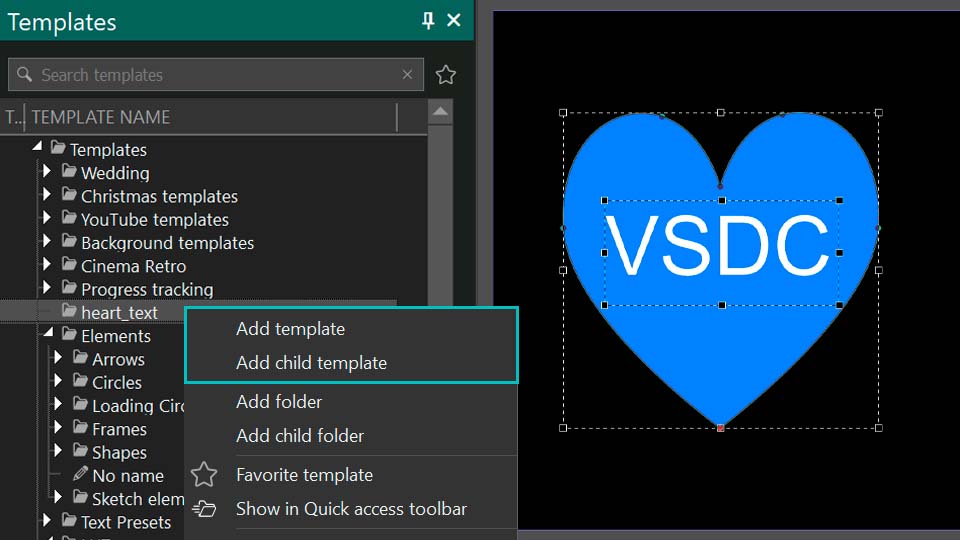The image size is (960, 540).
Task: Expand the Background templates folder
Action: 47,241
